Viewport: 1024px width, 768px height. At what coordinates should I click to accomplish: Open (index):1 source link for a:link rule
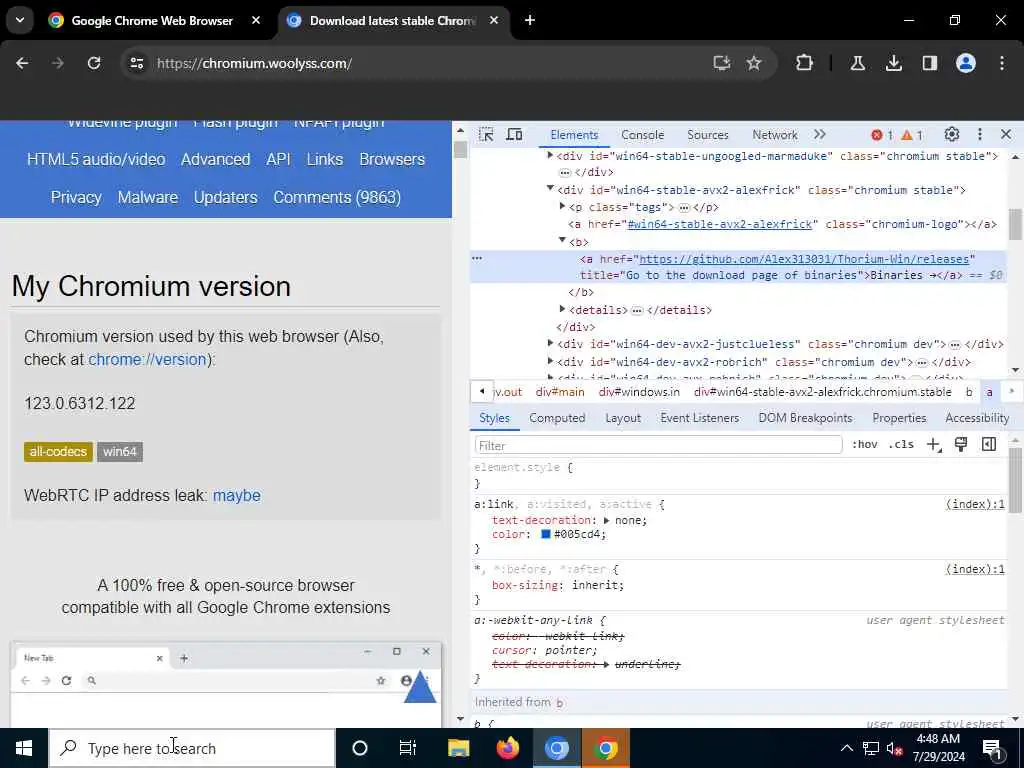(x=974, y=504)
